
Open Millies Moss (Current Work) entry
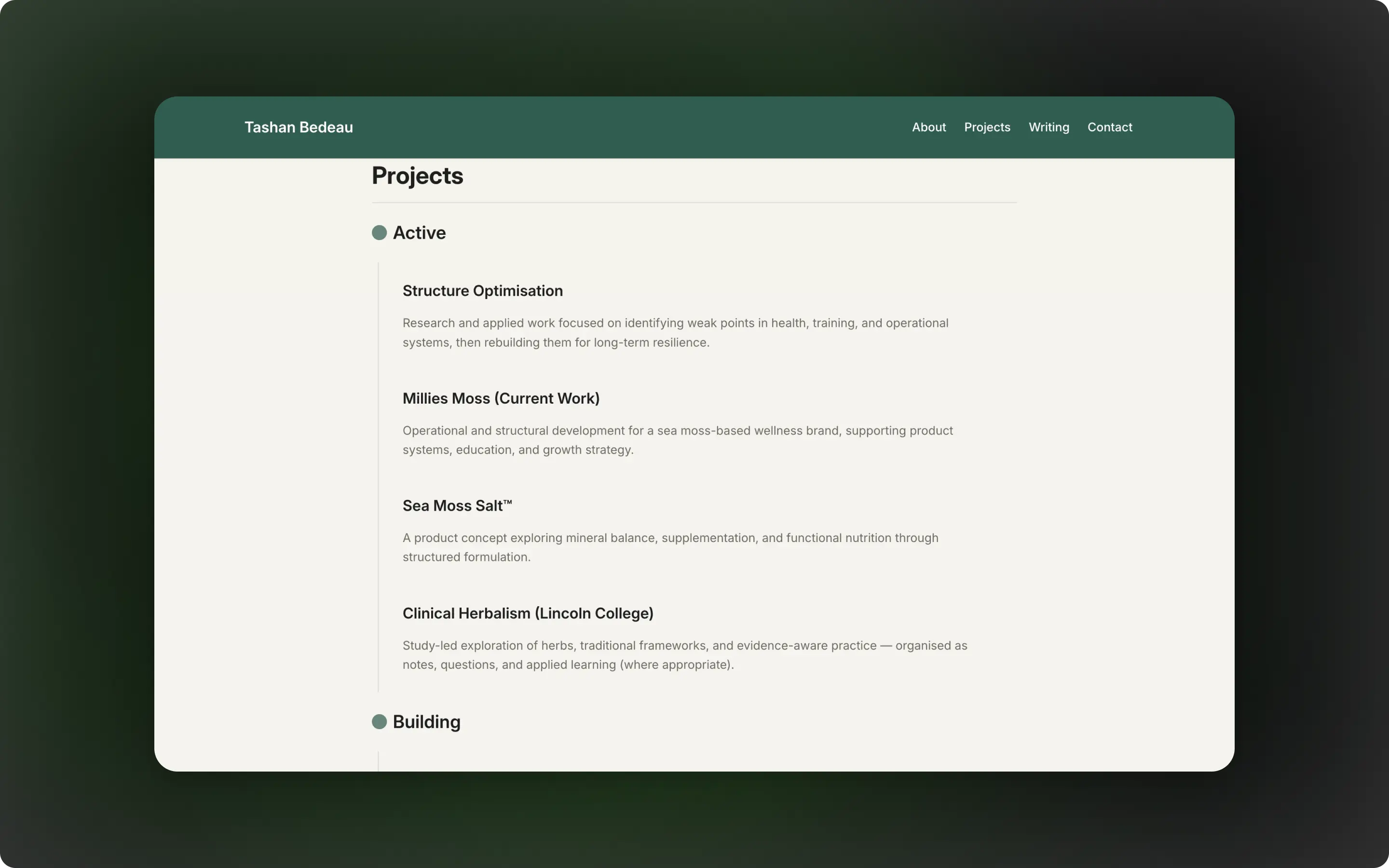[501, 398]
